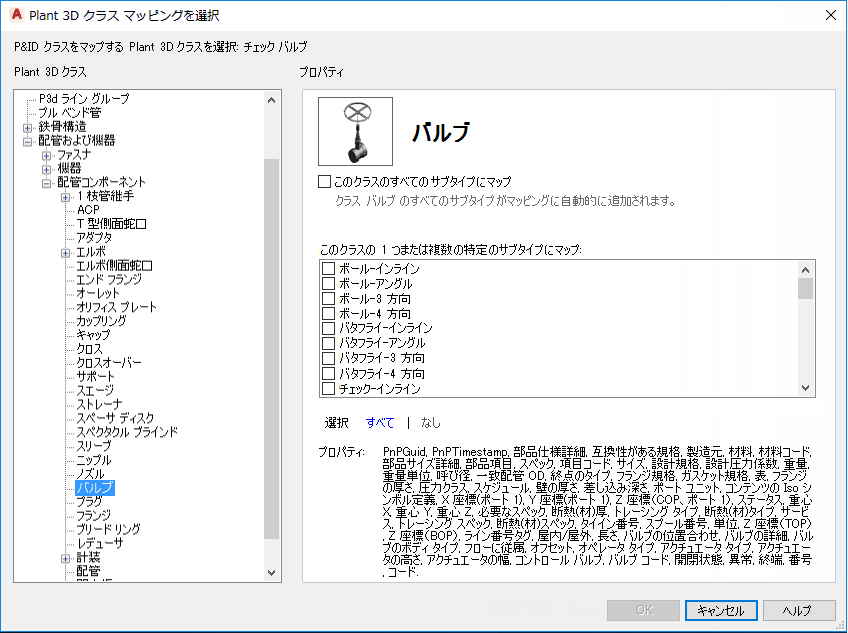The image size is (848, 633).
Task: Click the キャンセル button
Action: point(721,610)
